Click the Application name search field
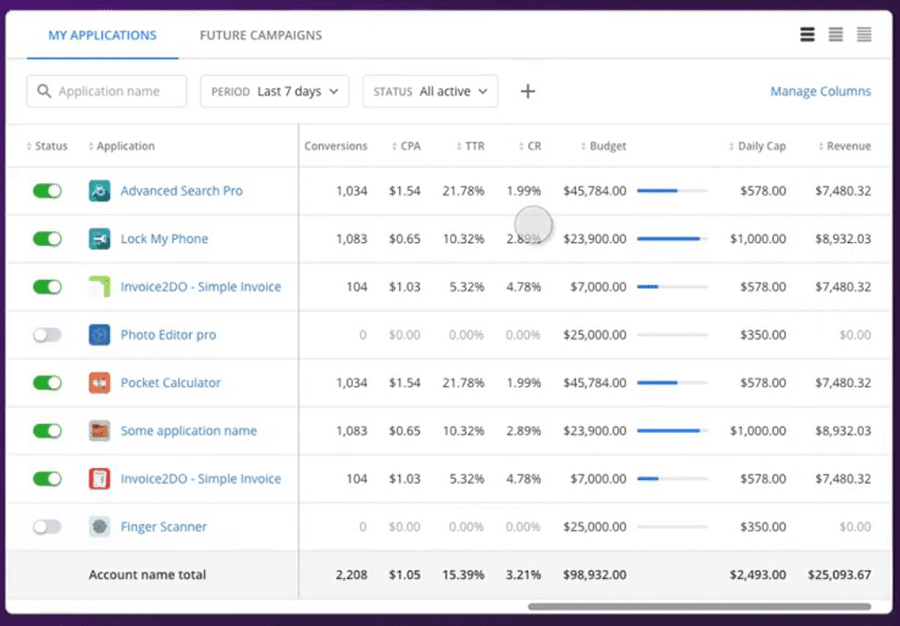 pos(106,91)
